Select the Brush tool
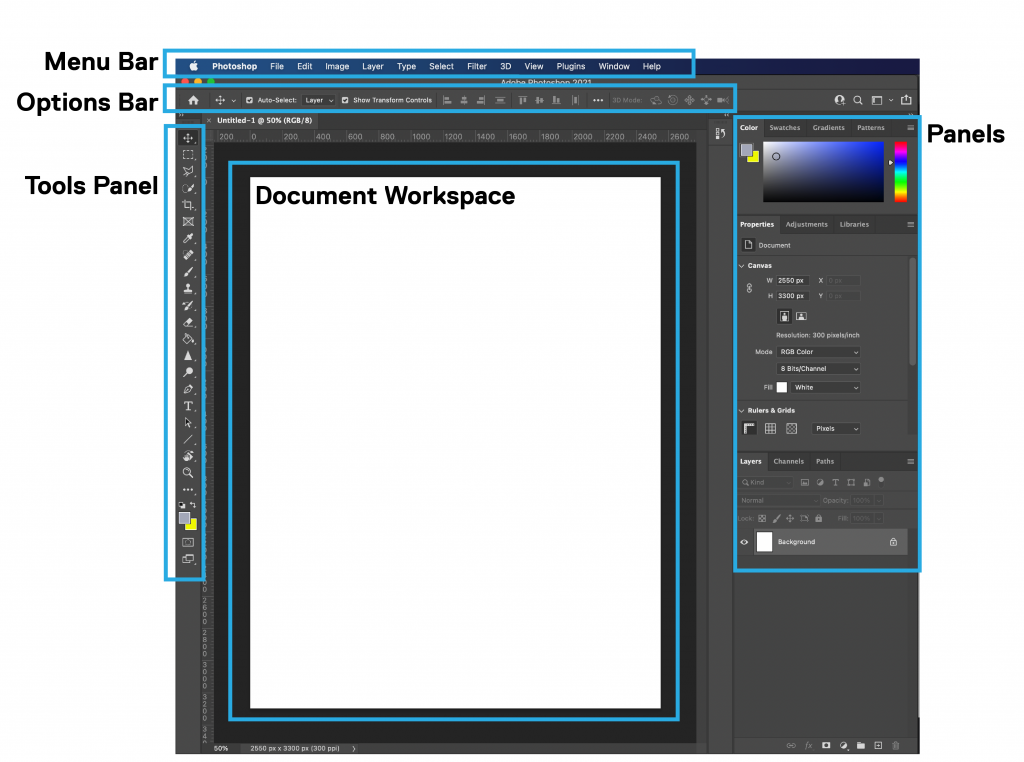 188,272
